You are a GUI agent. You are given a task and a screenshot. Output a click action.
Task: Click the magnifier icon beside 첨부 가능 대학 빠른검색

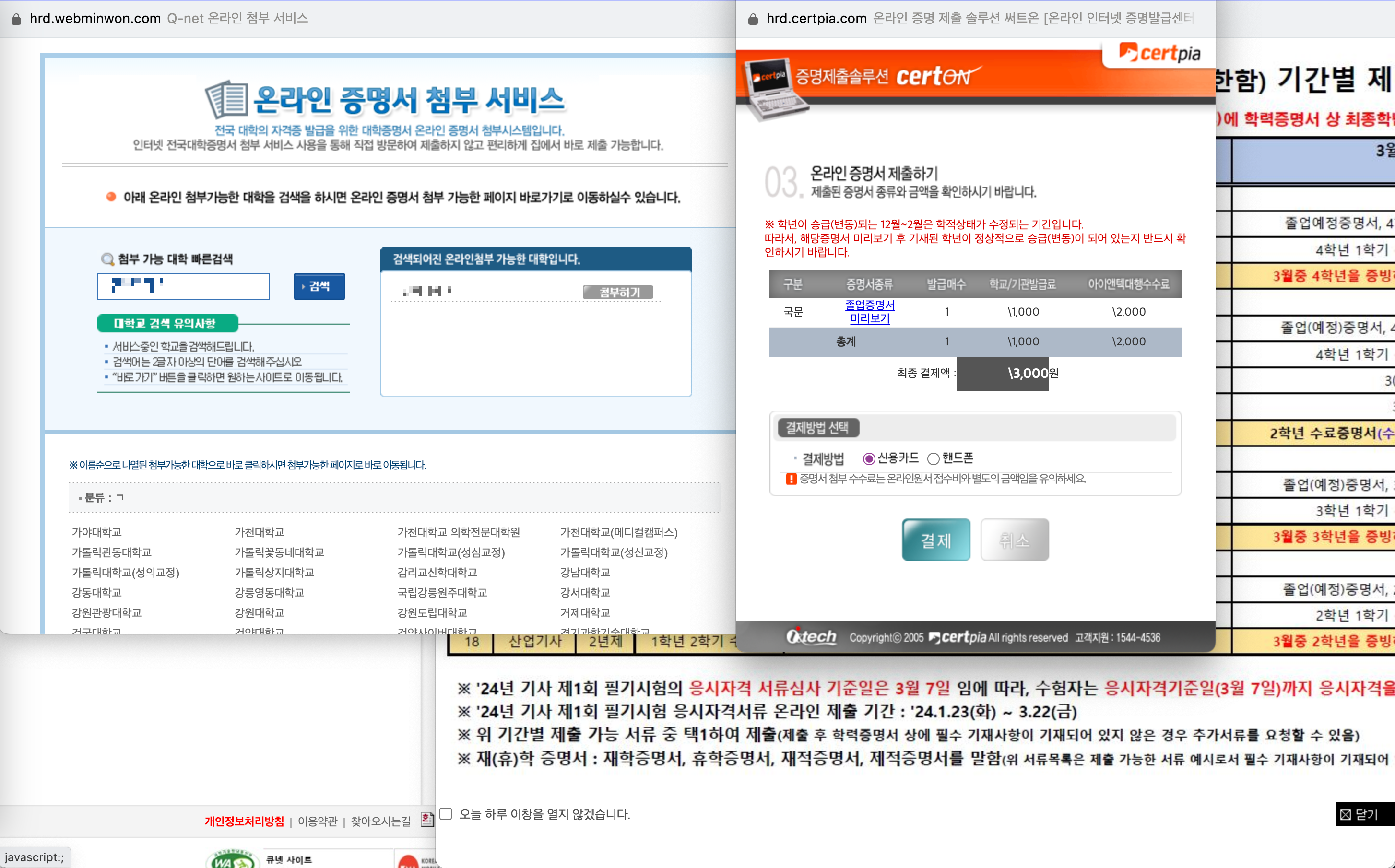[107, 259]
